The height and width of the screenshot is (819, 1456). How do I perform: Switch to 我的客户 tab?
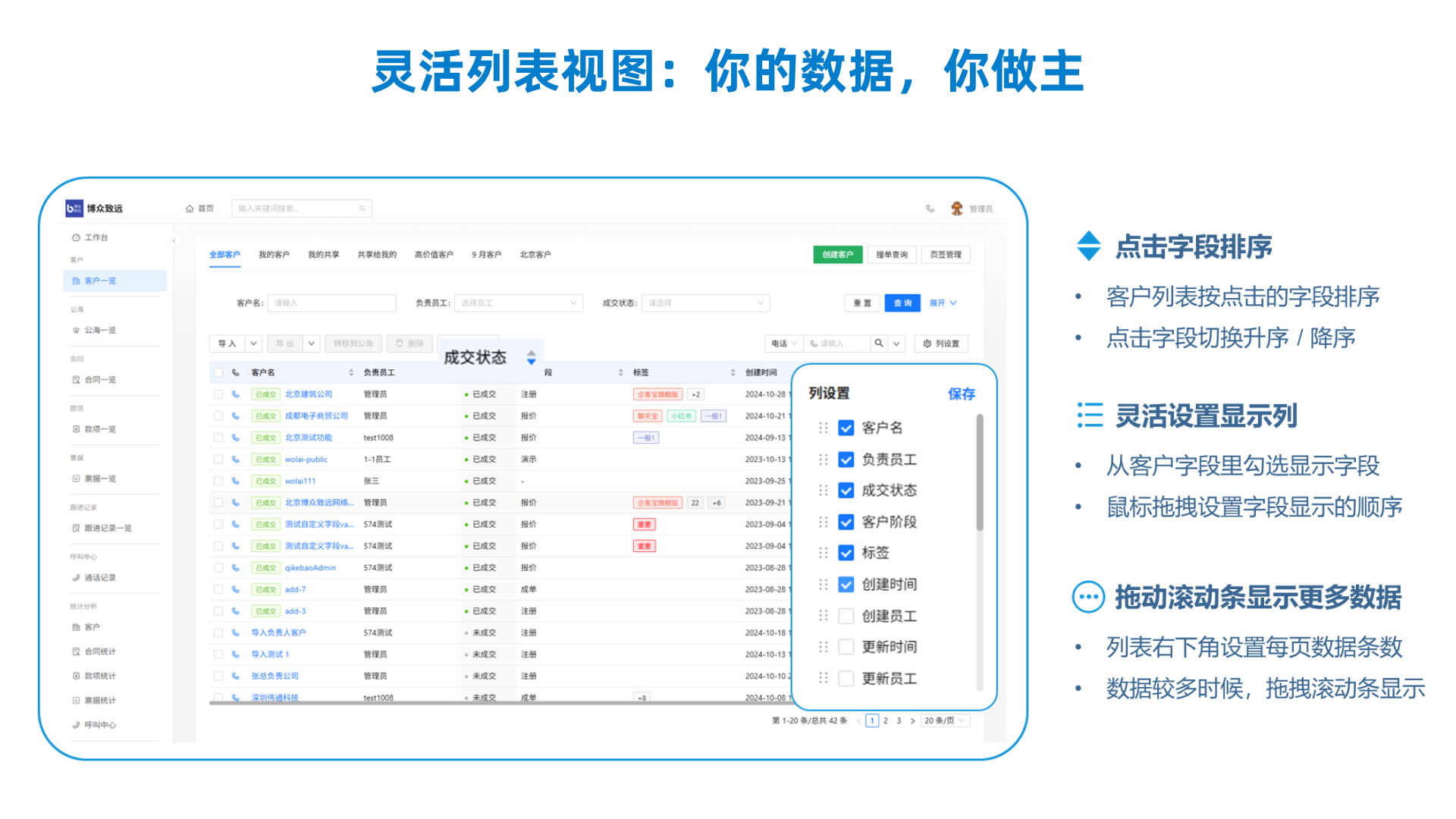coord(274,255)
